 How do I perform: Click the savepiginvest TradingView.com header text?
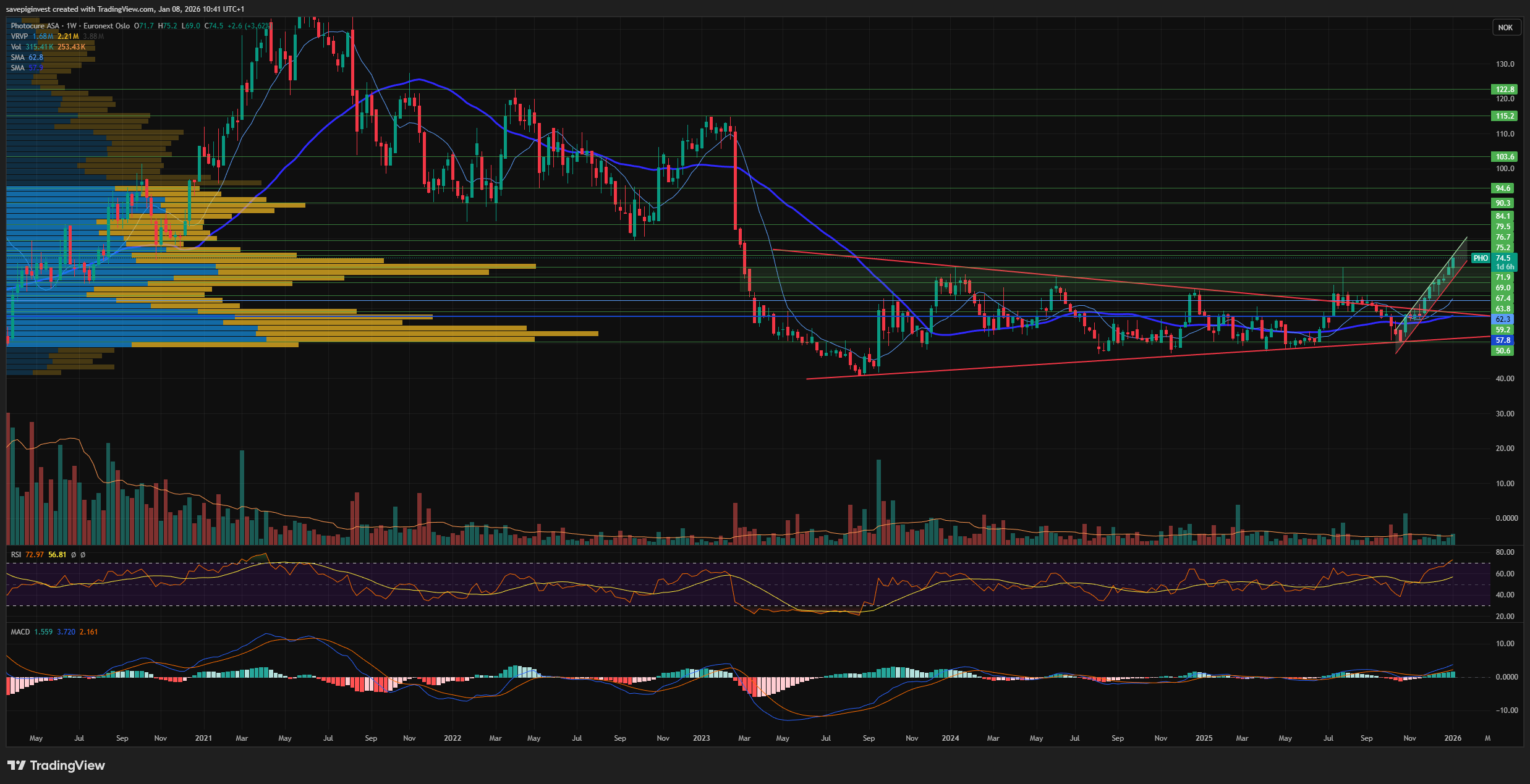pos(124,9)
